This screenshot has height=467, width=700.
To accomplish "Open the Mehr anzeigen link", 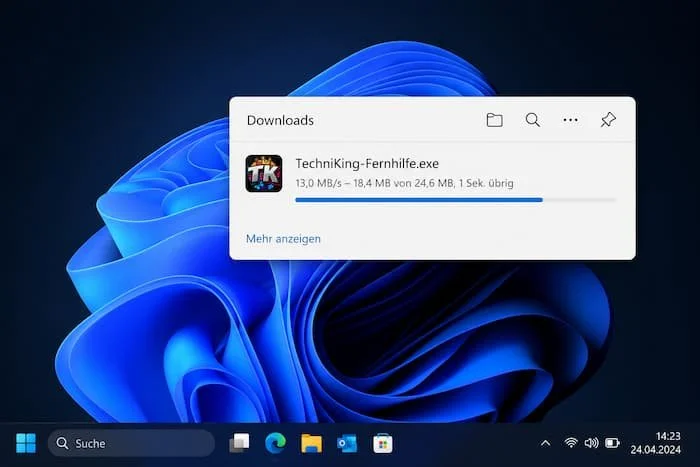I will point(283,239).
